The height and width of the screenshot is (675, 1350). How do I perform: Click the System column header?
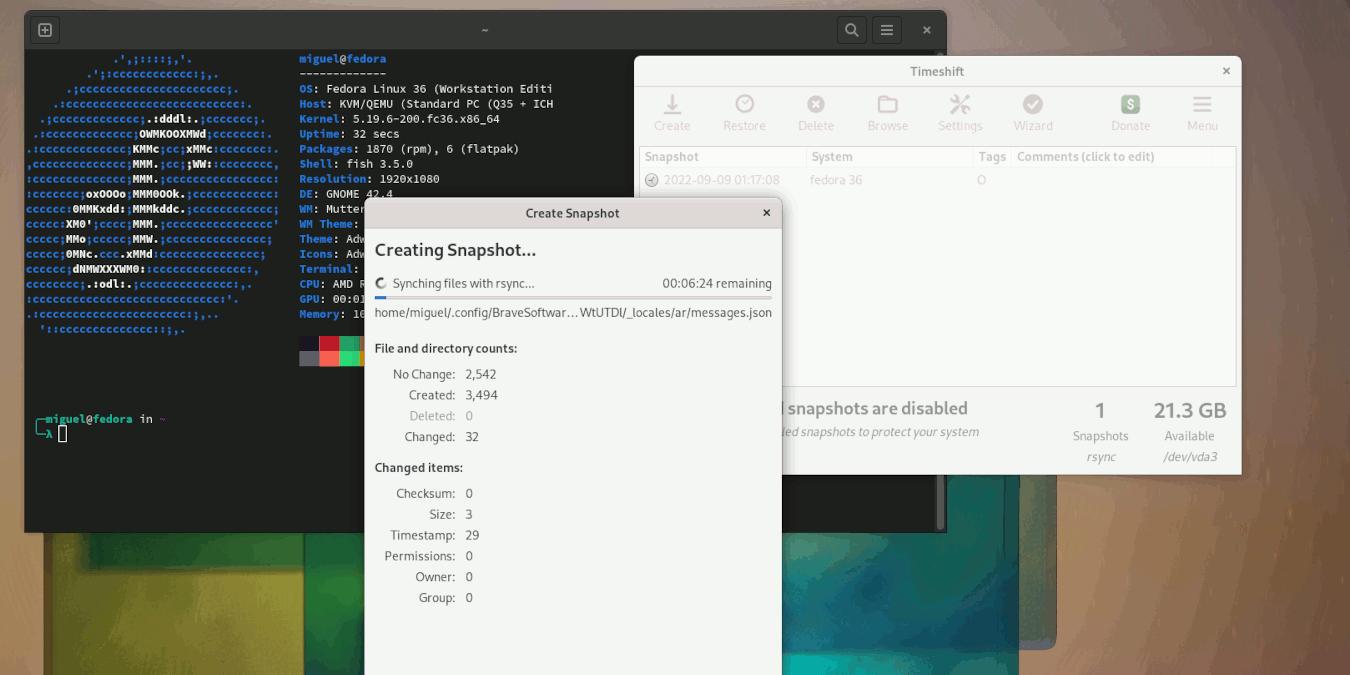click(888, 157)
